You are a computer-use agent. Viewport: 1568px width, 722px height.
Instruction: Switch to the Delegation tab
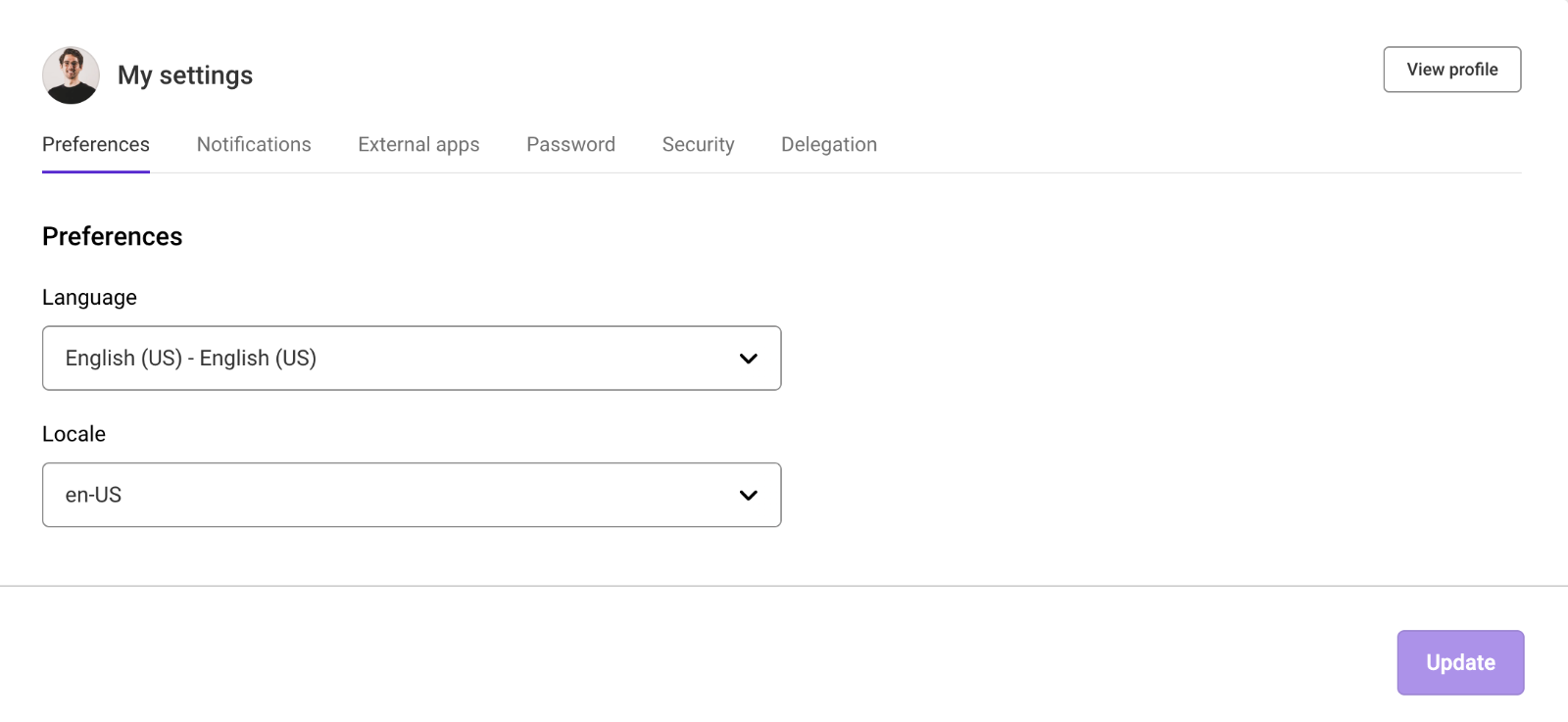tap(828, 145)
